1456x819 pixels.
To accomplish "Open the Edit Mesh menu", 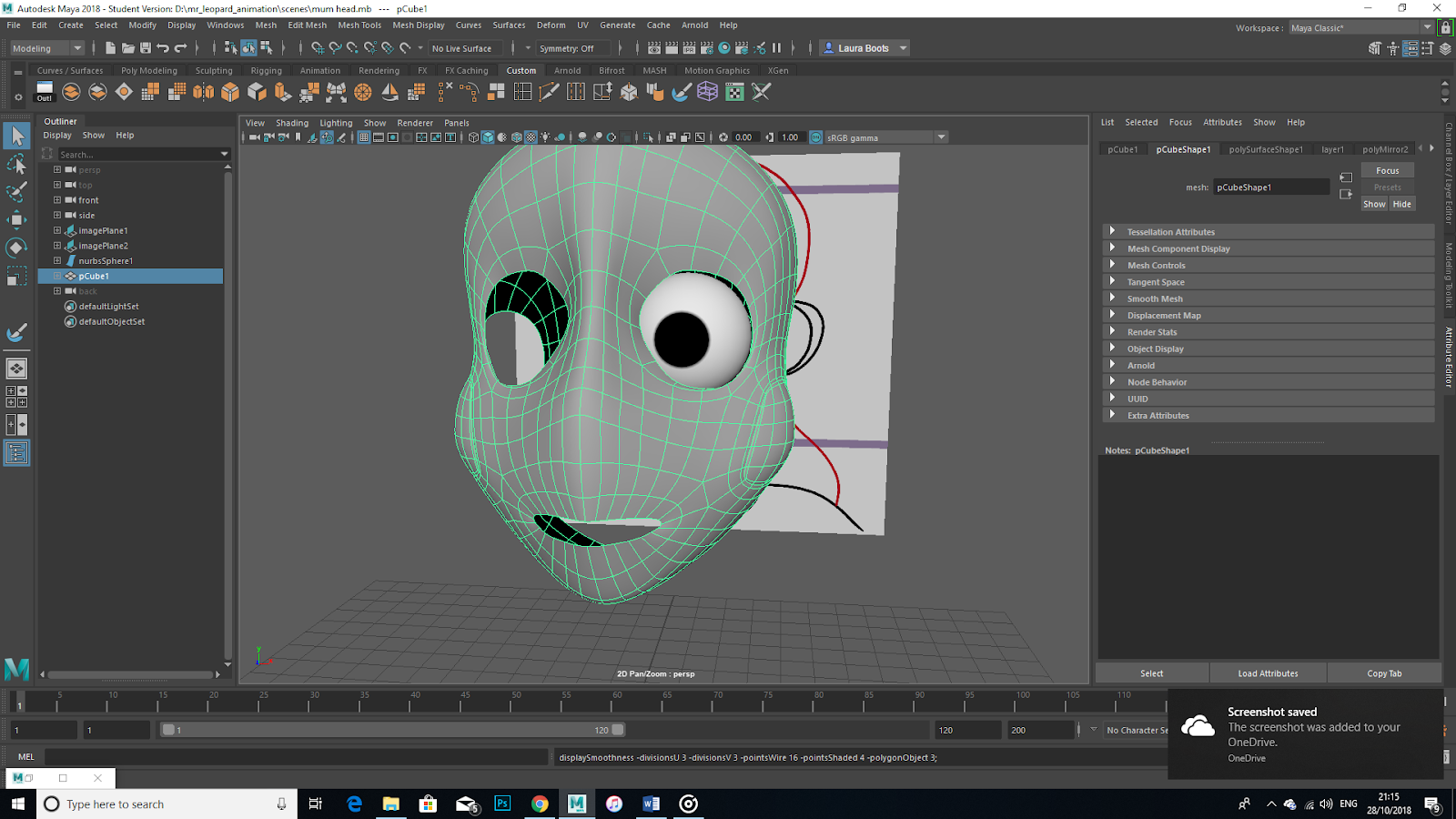I will (x=307, y=25).
